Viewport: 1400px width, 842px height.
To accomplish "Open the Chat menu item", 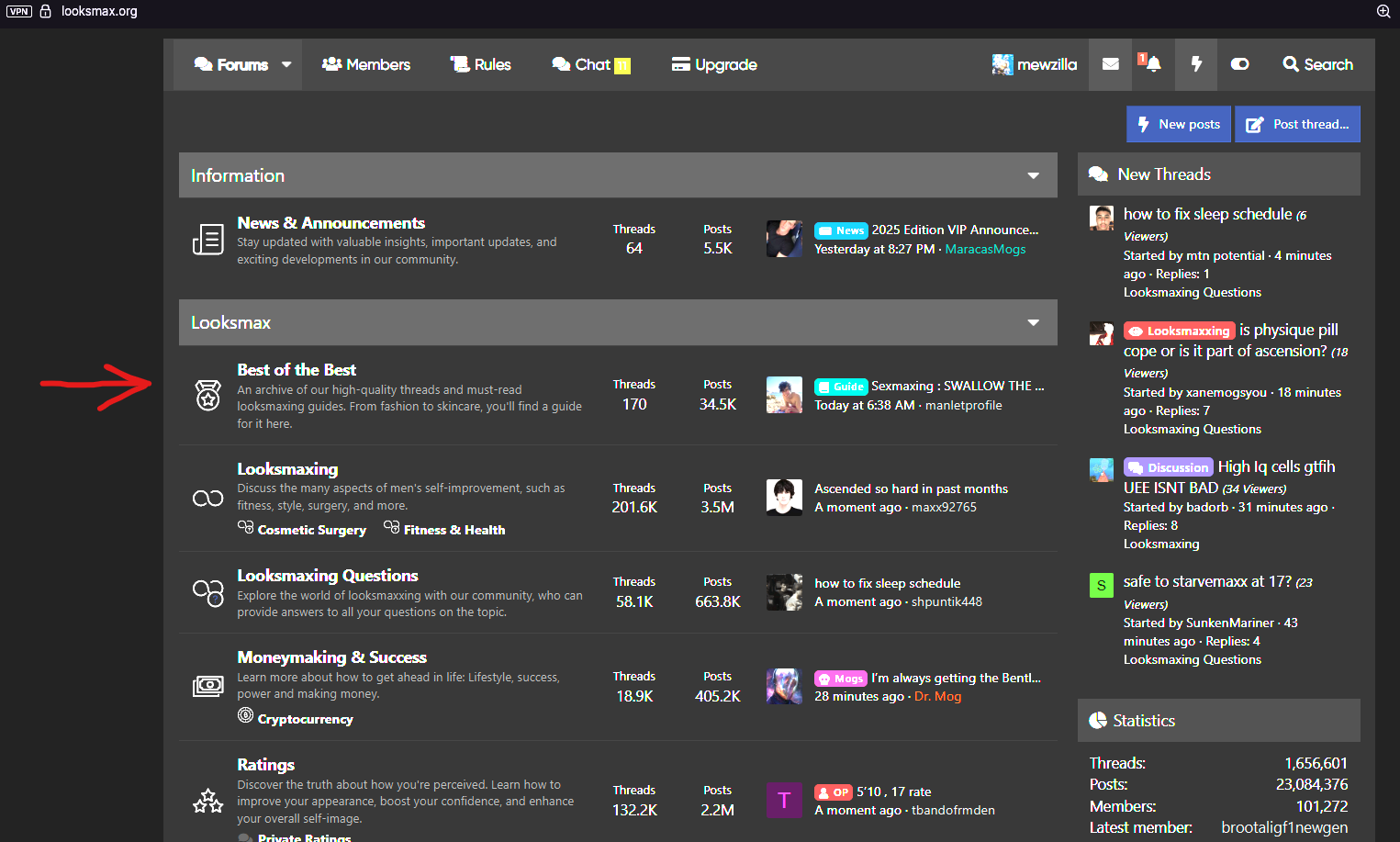I will click(x=590, y=64).
